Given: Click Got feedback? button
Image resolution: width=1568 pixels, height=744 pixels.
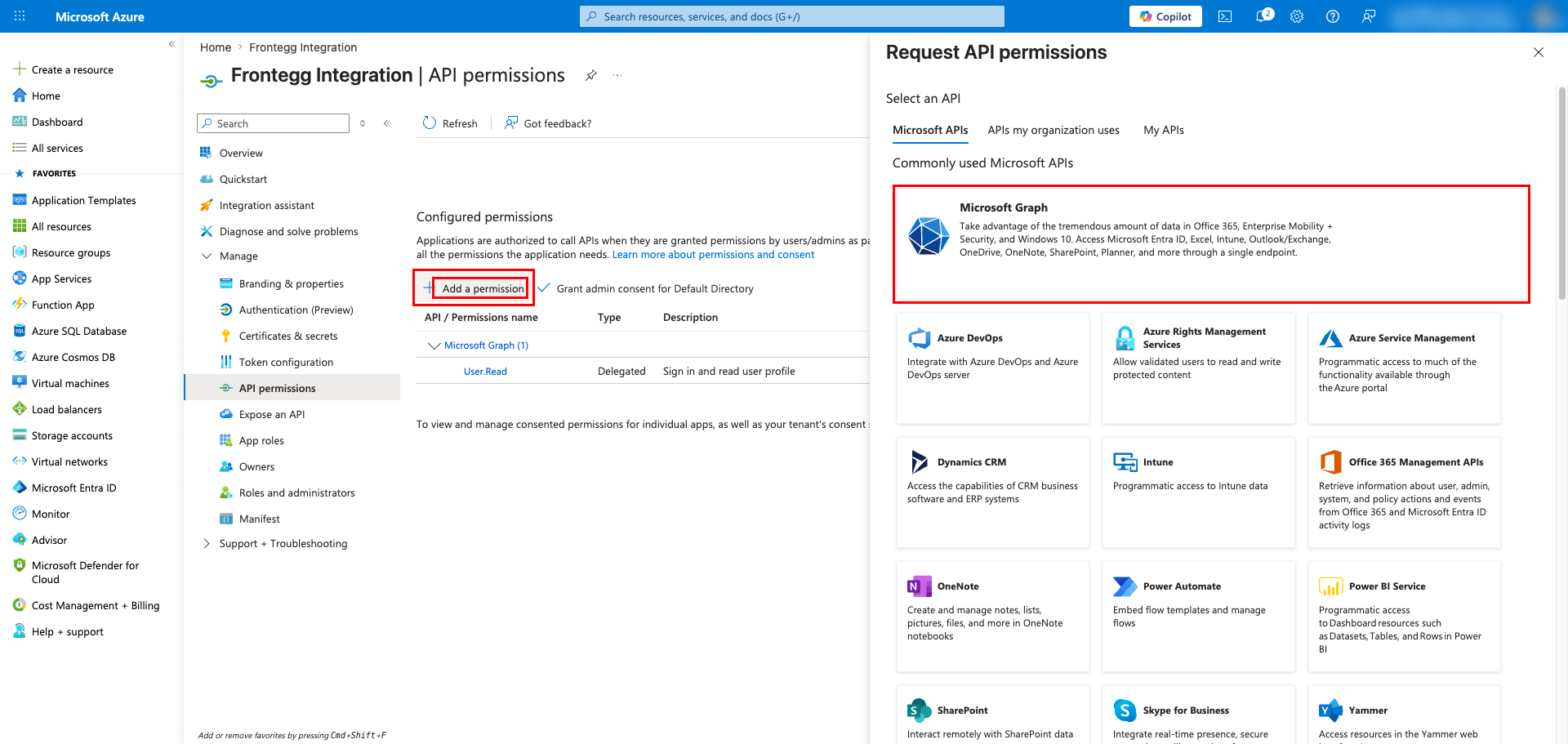Looking at the screenshot, I should point(548,123).
